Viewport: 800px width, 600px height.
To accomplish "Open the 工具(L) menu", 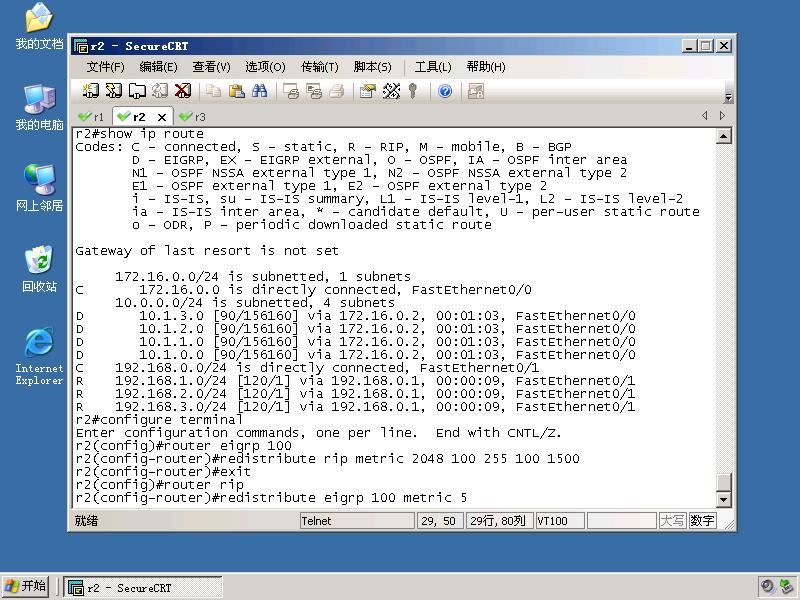I will click(x=433, y=67).
